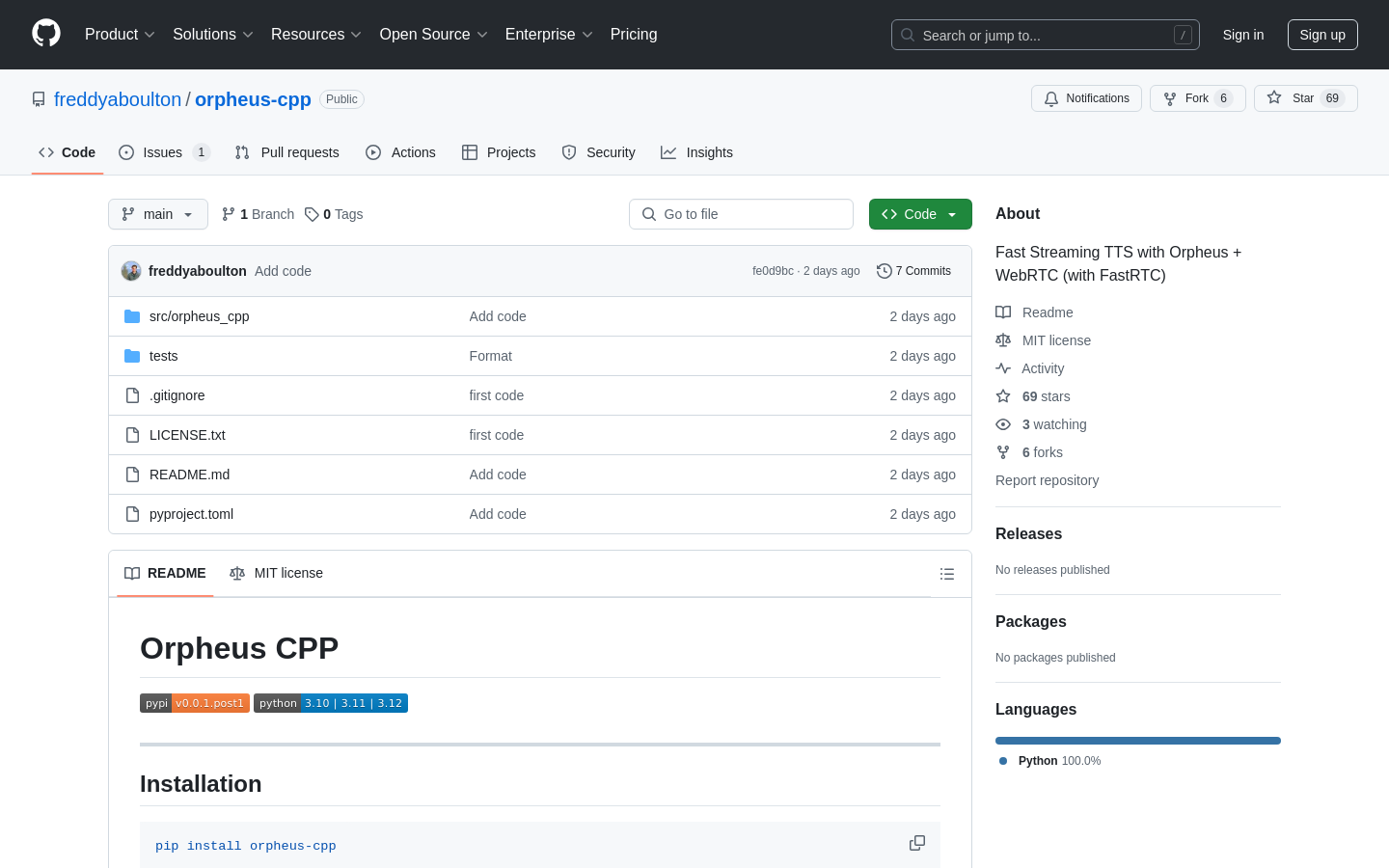This screenshot has width=1389, height=868.
Task: Open 'first code' commit message on LICENSE.txt row
Action: point(496,435)
